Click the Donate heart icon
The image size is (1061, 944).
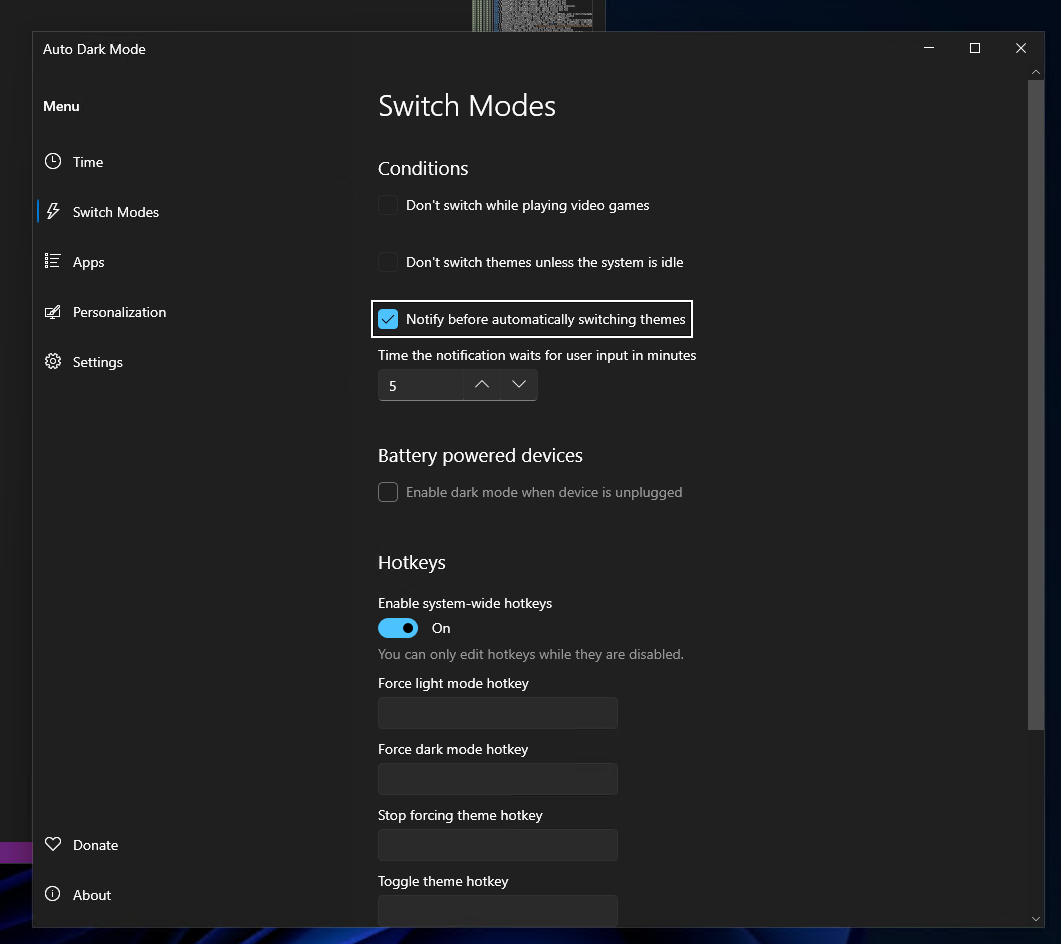tap(53, 844)
